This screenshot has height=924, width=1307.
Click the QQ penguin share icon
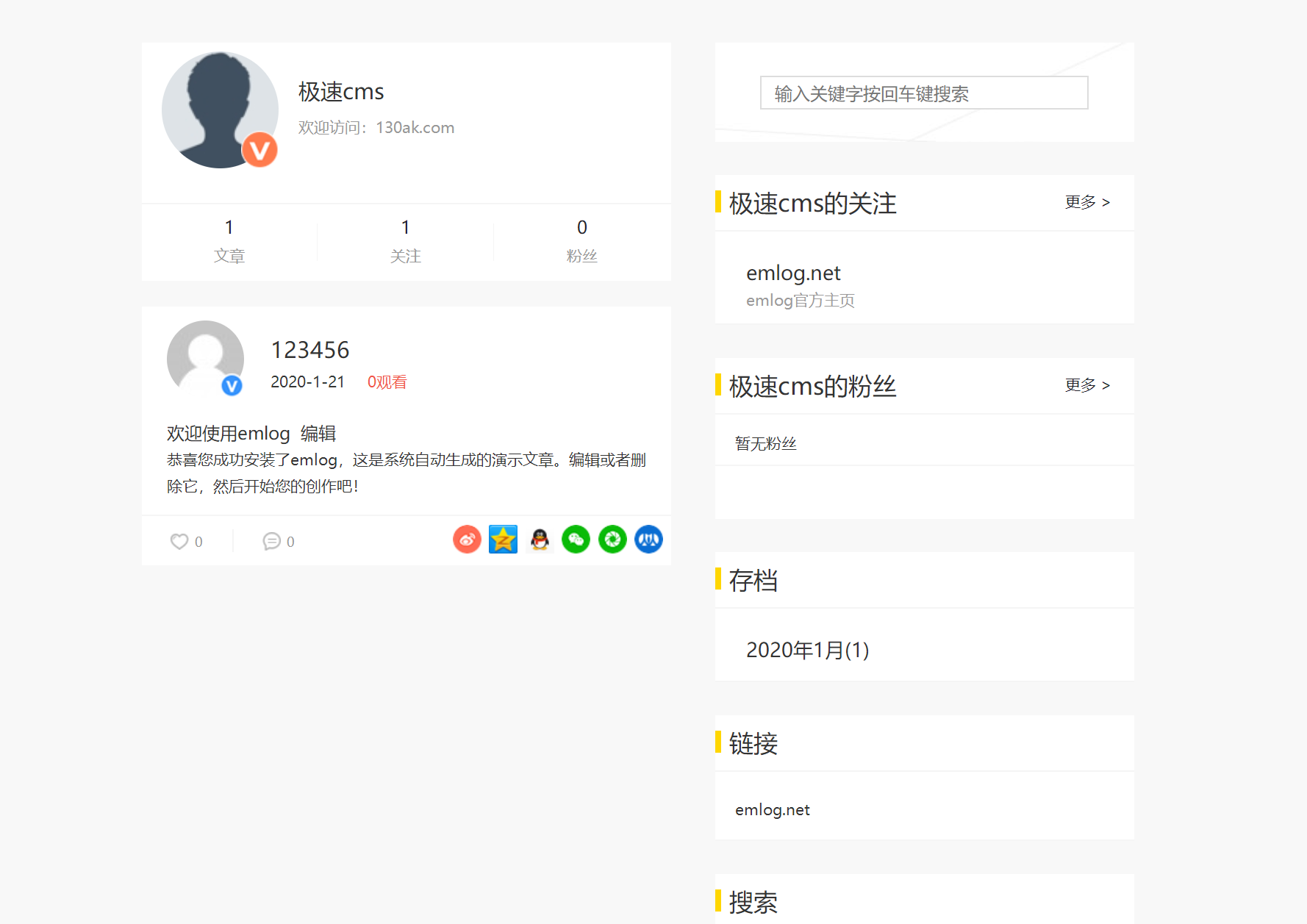(x=540, y=540)
